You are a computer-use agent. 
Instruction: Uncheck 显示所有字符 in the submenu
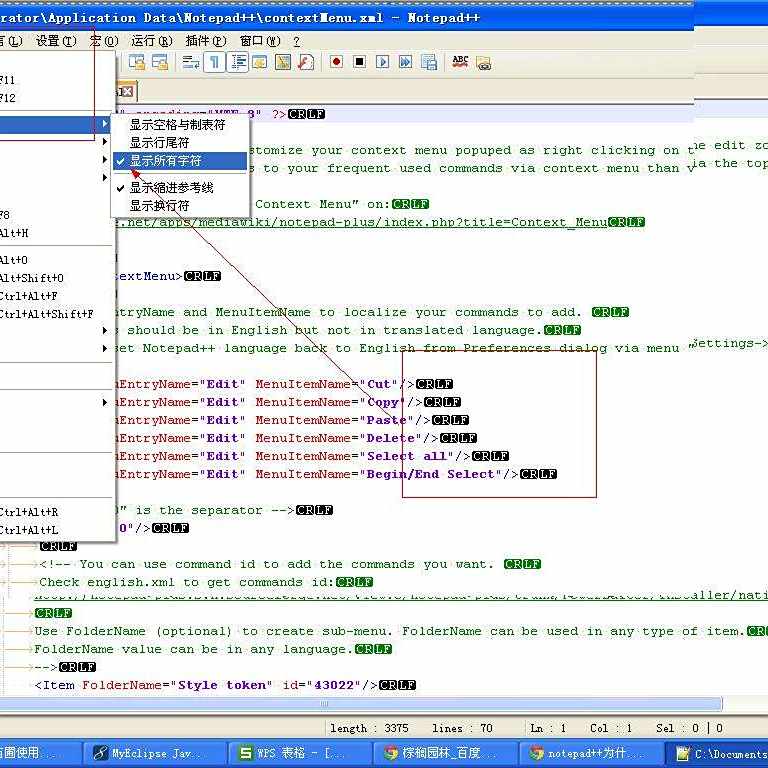coord(165,161)
